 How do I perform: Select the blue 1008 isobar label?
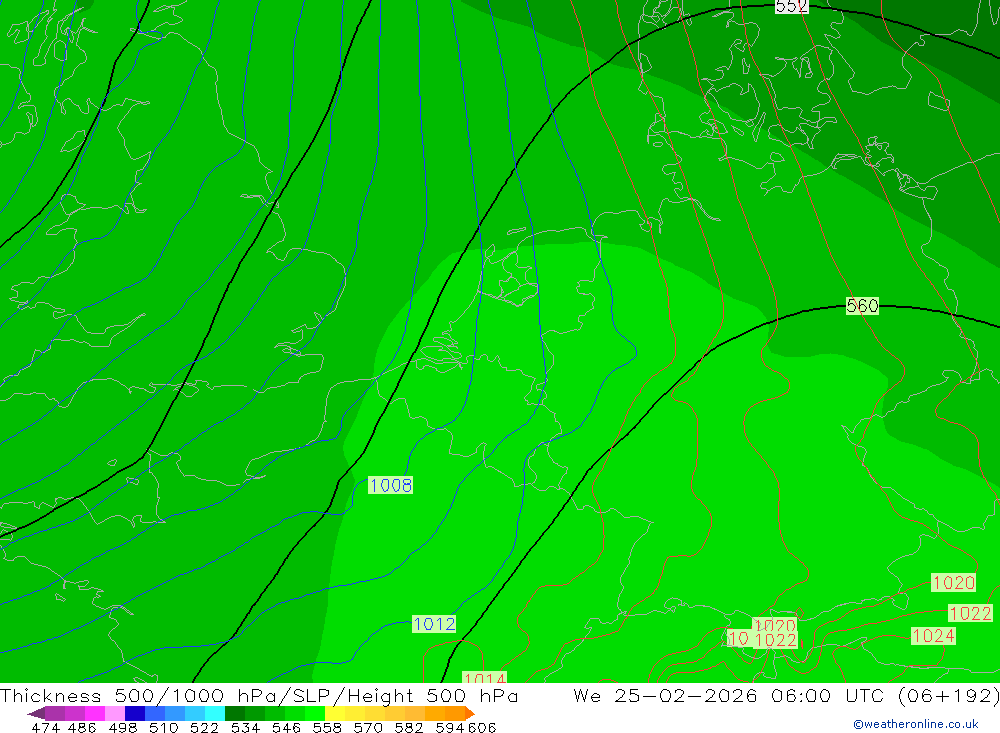click(390, 485)
